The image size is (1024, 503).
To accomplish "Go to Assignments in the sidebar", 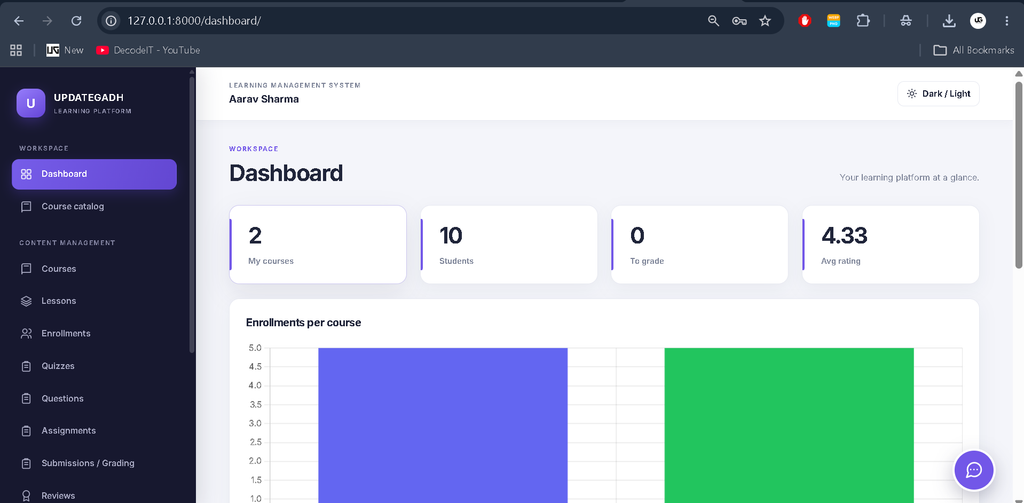I will point(94,430).
